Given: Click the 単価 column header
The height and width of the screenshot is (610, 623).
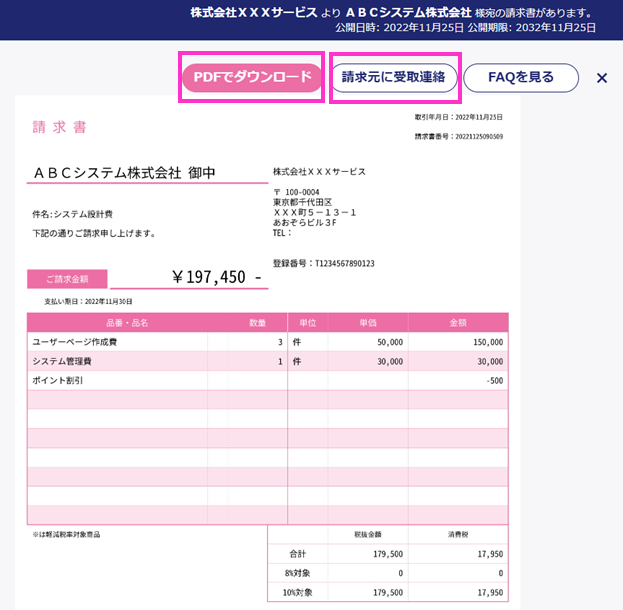Looking at the screenshot, I should coord(368,323).
